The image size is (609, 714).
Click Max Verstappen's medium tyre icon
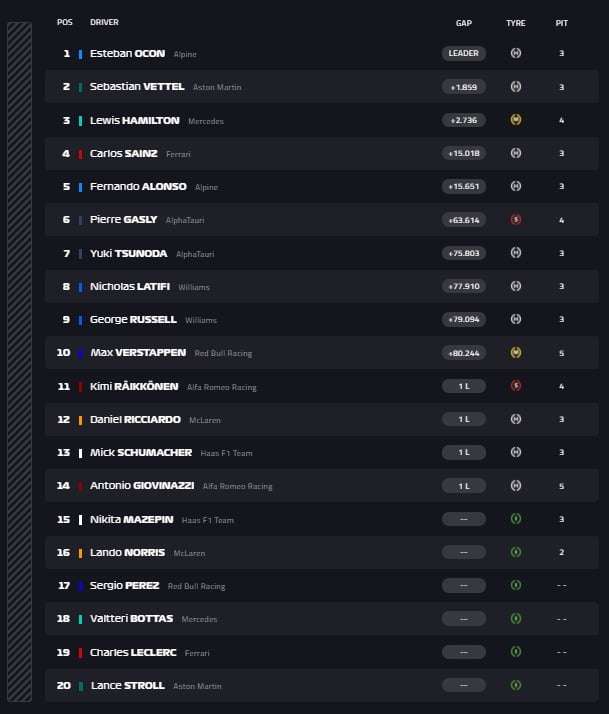pyautogui.click(x=516, y=353)
